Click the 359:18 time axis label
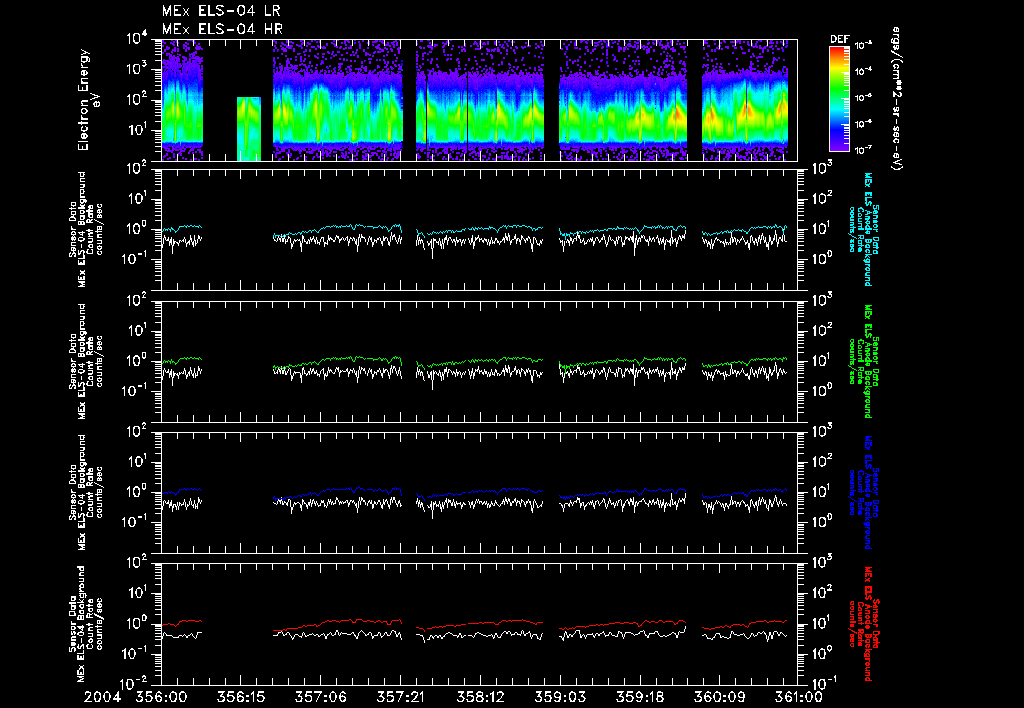The image size is (1024, 708). pos(640,698)
